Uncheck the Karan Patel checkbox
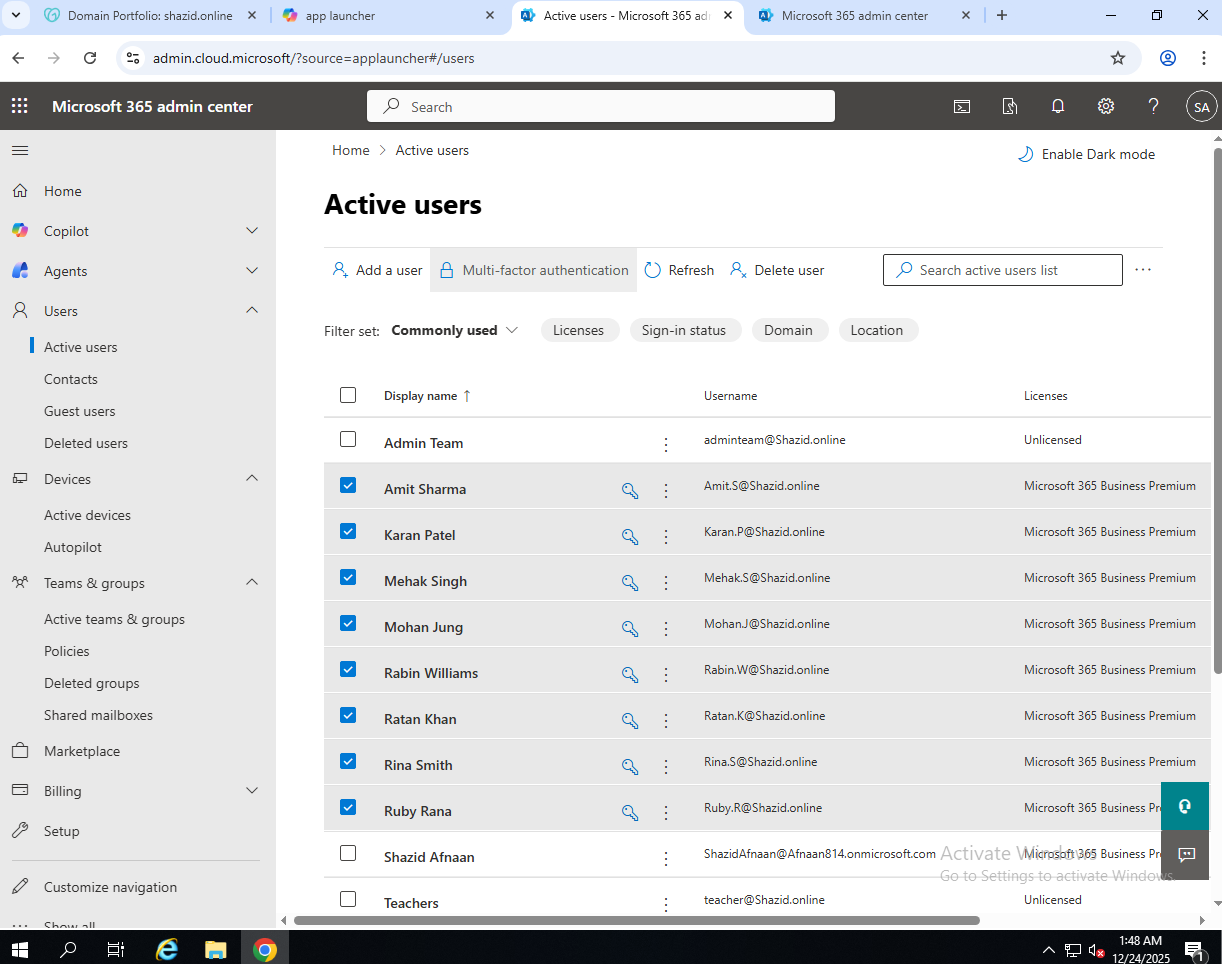1222x964 pixels. click(348, 531)
